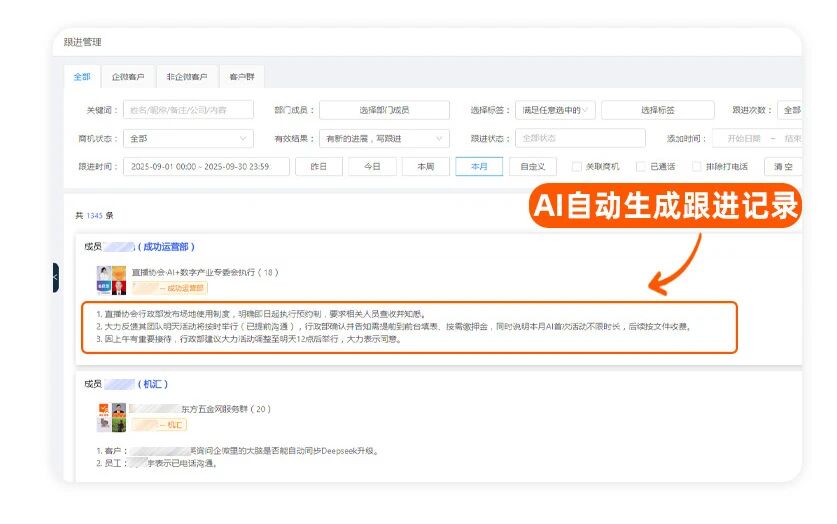The image size is (837, 524).
Task: Click the 东方五金网服务群 group avatar
Action: (x=111, y=416)
